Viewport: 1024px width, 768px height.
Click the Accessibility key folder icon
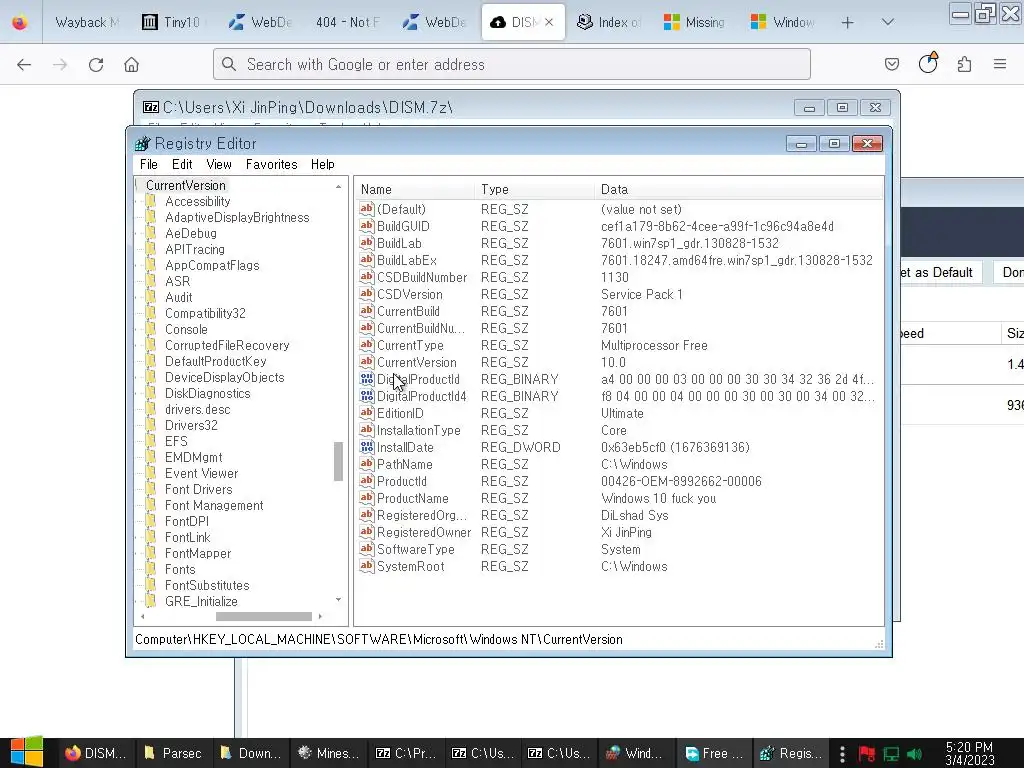[x=151, y=201]
